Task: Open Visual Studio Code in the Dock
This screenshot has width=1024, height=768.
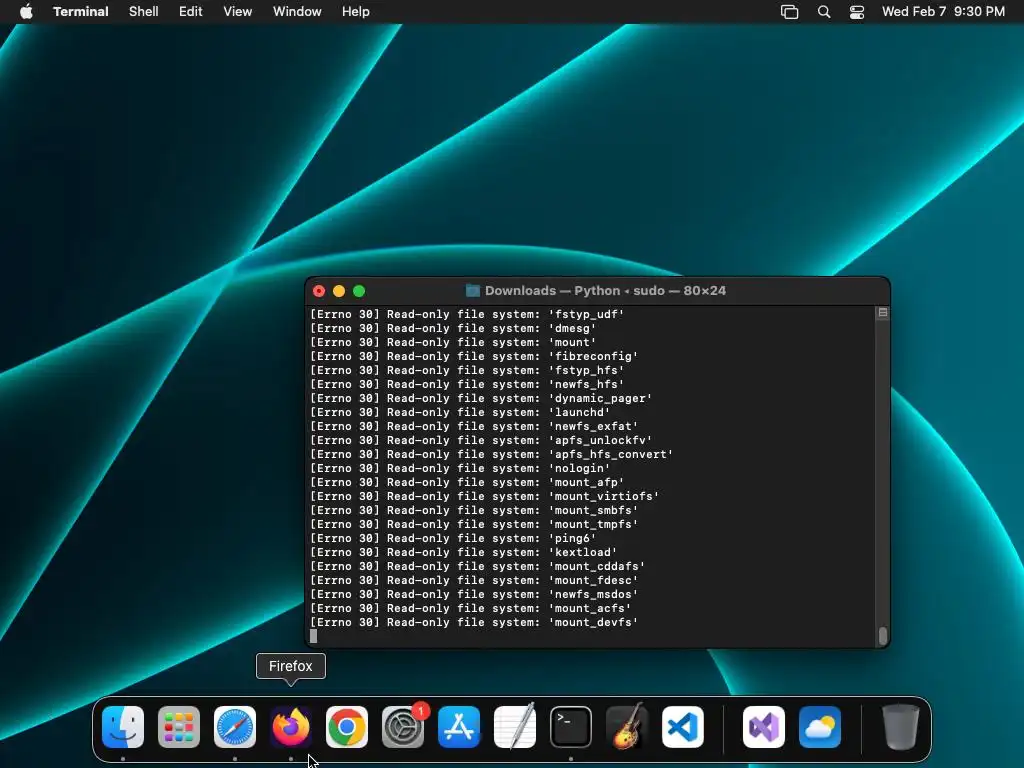Action: tap(683, 727)
